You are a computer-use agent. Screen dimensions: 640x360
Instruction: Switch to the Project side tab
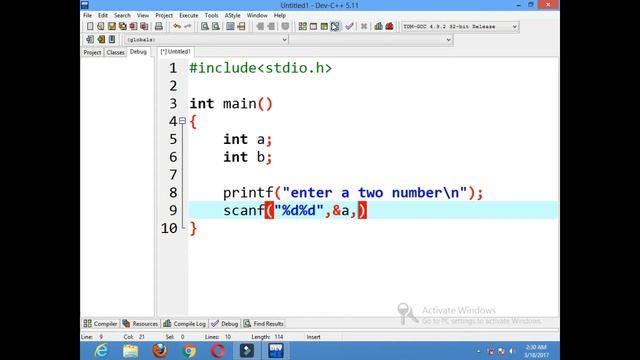click(92, 53)
